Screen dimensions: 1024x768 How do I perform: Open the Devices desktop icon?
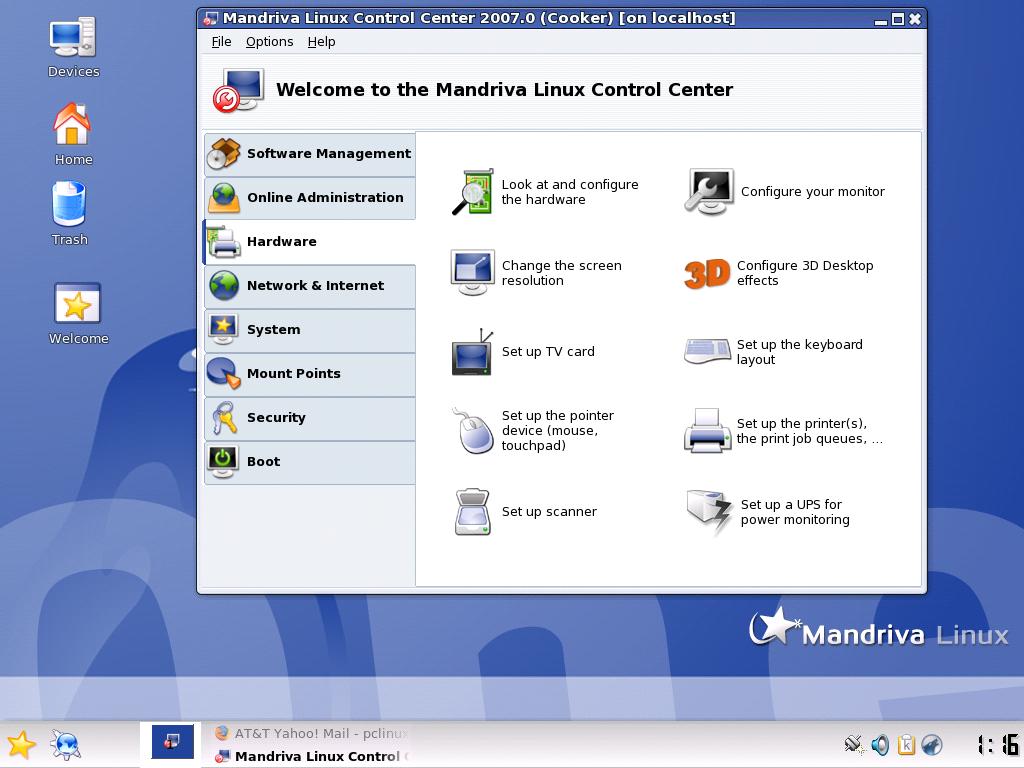(x=73, y=47)
